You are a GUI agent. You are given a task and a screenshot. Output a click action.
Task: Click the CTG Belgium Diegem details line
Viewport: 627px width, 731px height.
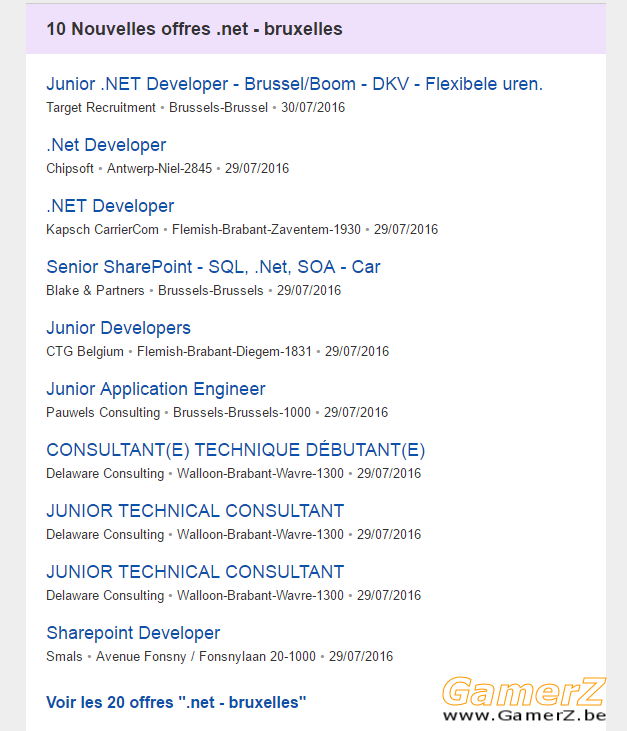point(217,352)
